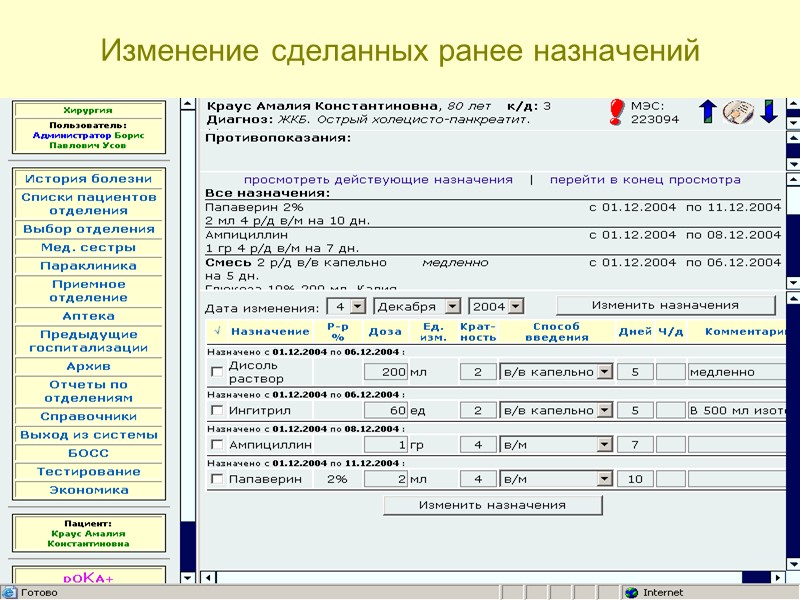The height and width of the screenshot is (600, 800).
Task: Click the Назначение column header
Action: tap(270, 332)
